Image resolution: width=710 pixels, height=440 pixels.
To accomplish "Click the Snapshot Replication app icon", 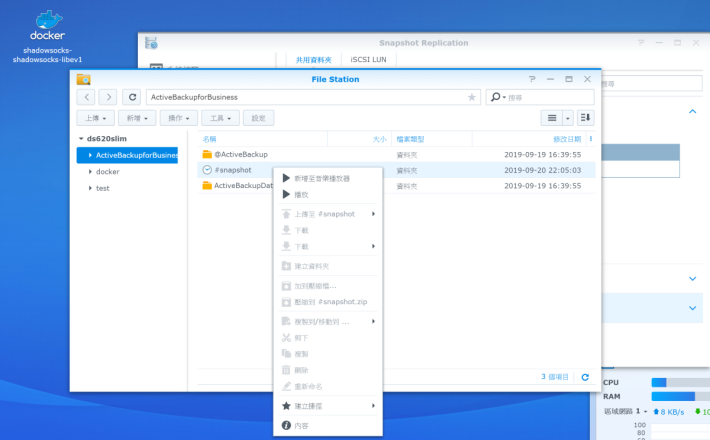I will (x=151, y=43).
